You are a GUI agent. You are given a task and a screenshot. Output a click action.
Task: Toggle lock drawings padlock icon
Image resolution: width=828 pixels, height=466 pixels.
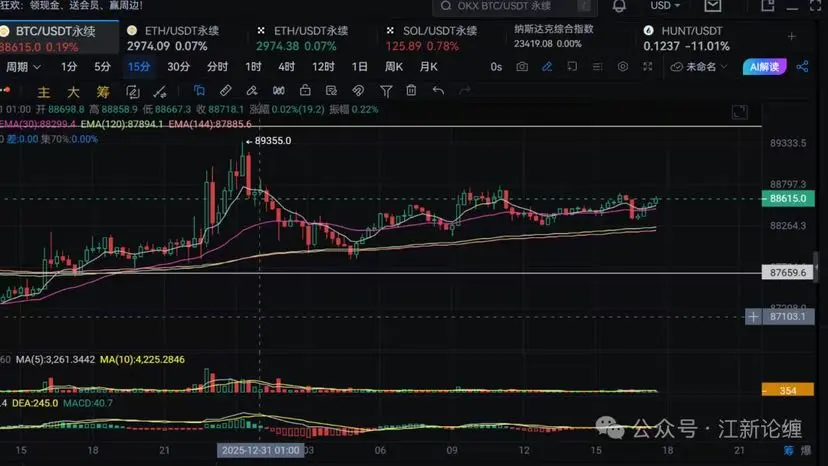click(305, 90)
